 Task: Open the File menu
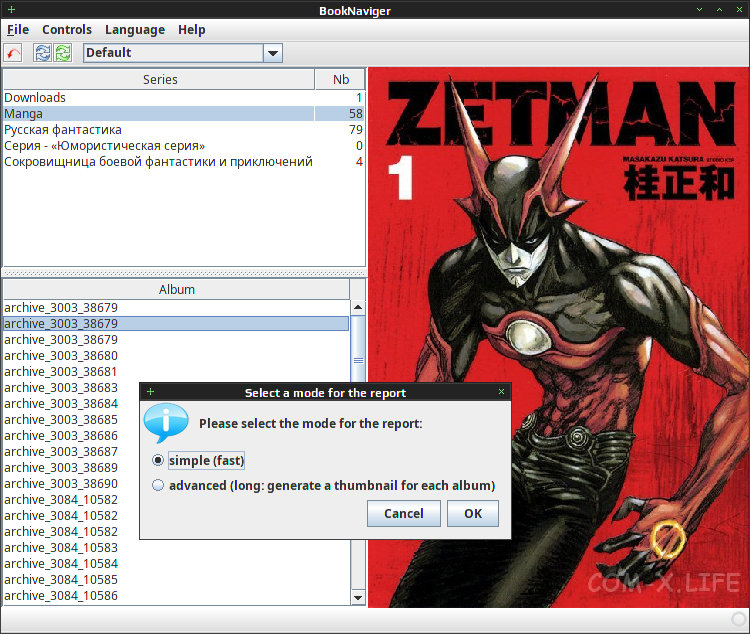coord(18,30)
